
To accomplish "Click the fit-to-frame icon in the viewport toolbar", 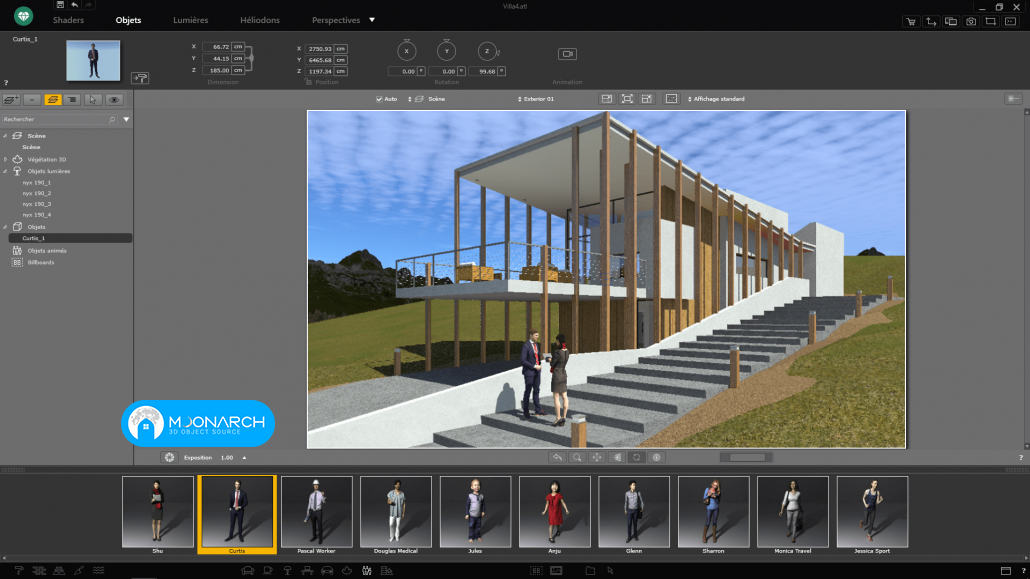I will [x=627, y=99].
